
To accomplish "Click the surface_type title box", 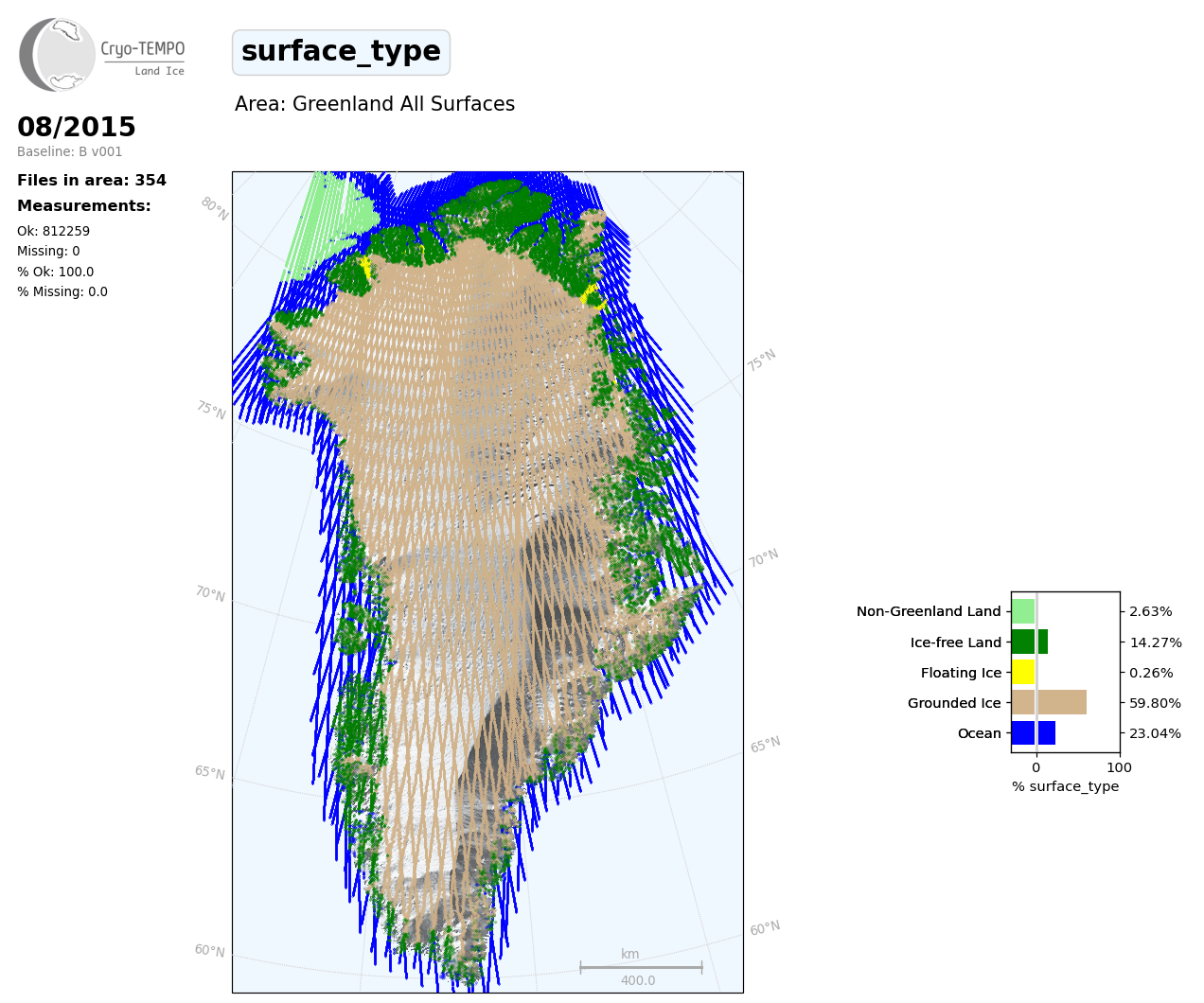I will (341, 52).
